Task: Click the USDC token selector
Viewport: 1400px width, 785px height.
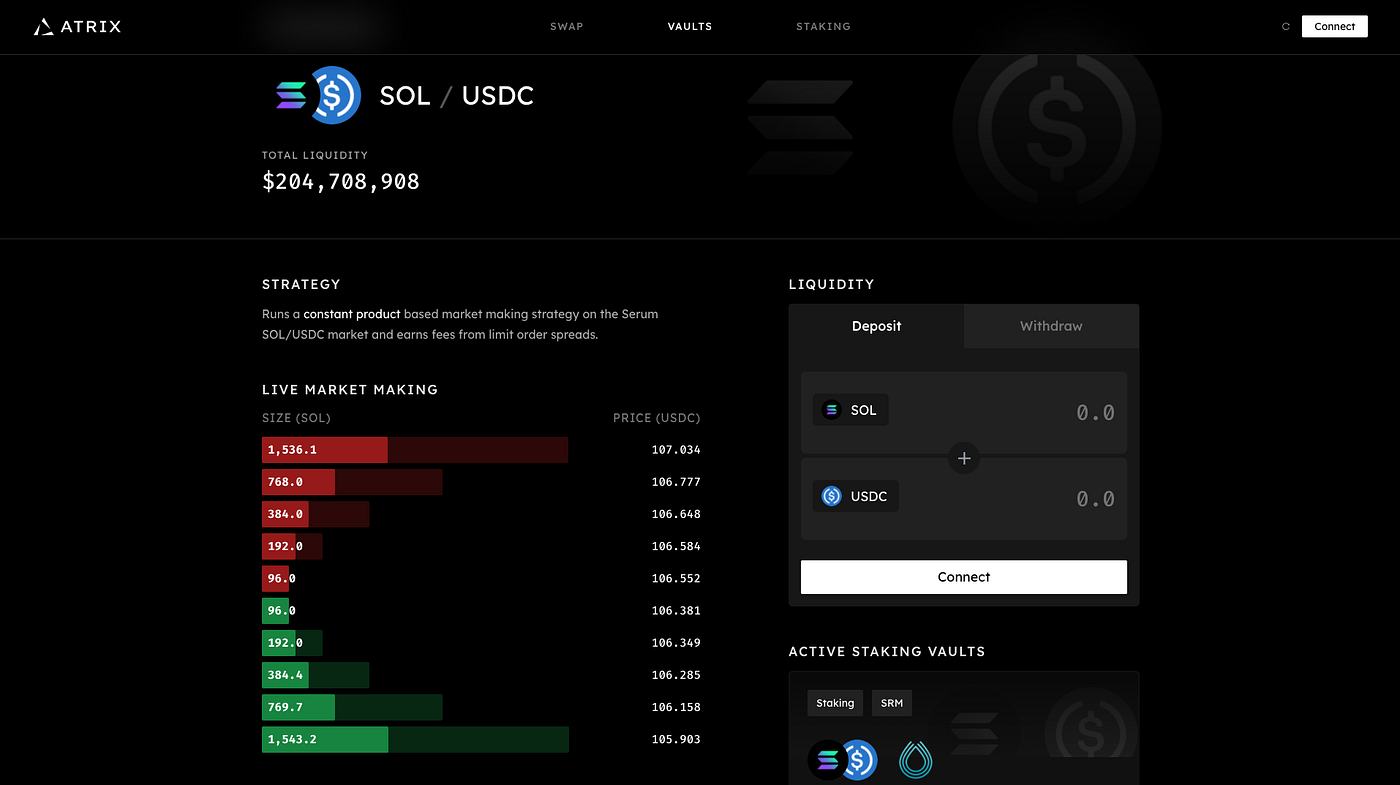Action: 855,496
